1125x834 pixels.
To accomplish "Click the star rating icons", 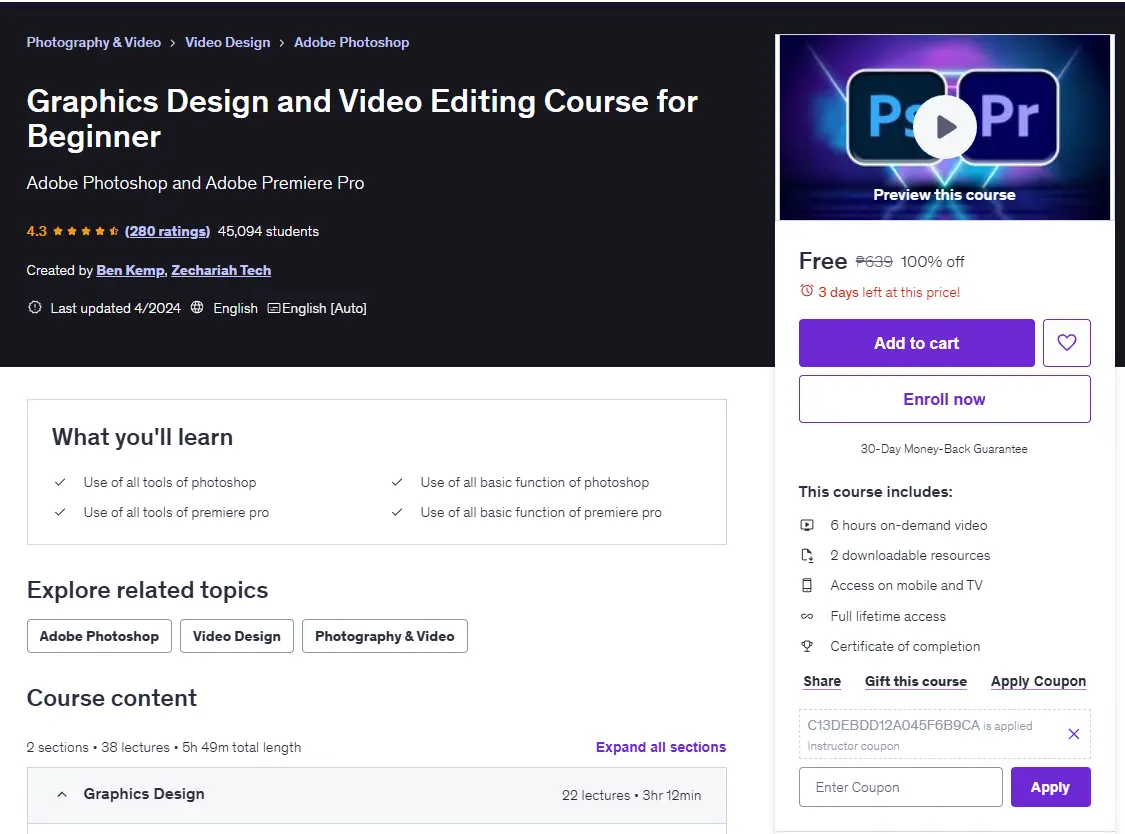I will pyautogui.click(x=85, y=231).
